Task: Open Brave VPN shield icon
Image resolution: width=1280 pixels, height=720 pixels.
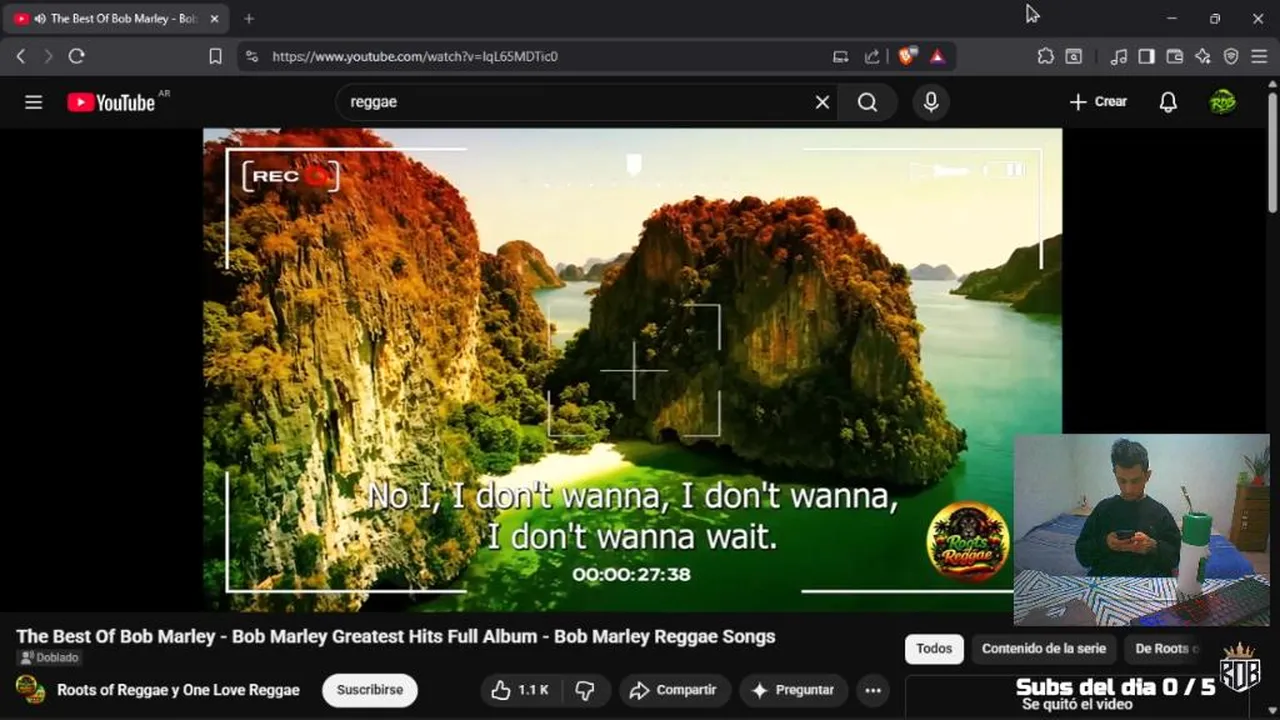Action: pos(1231,56)
